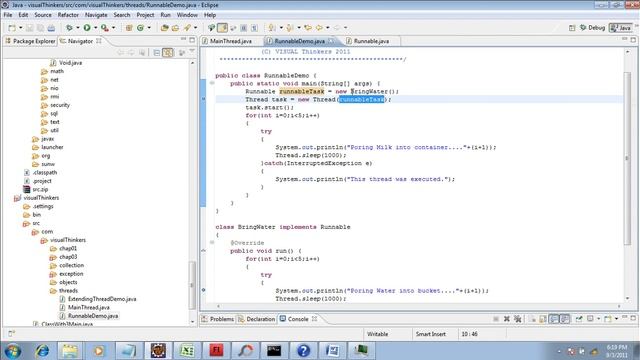
Task: Switch to the Declaration tab
Action: (257, 319)
